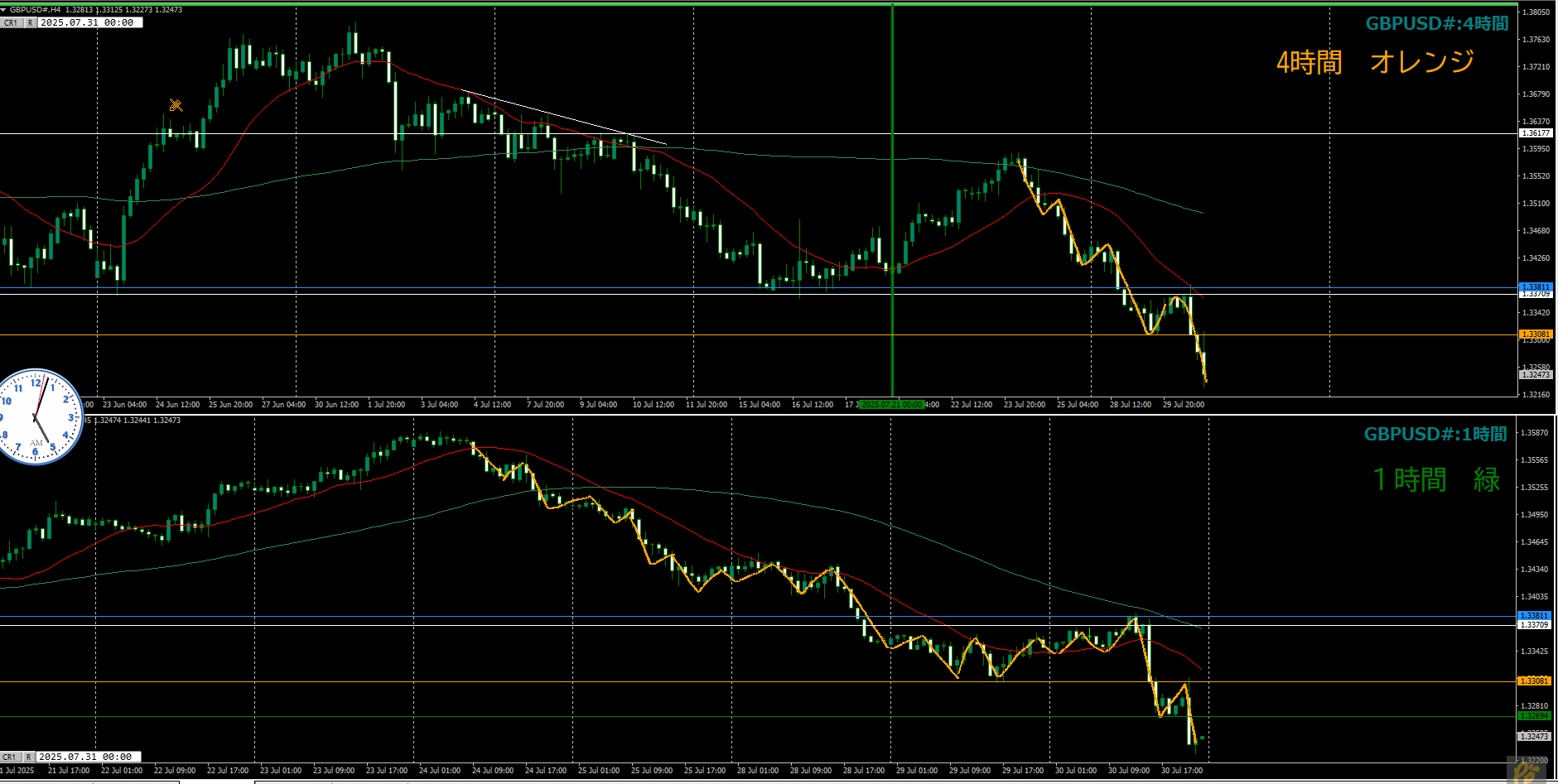
Task: Click '30 Jul 17:00' on 1-hour time axis
Action: point(1182,771)
